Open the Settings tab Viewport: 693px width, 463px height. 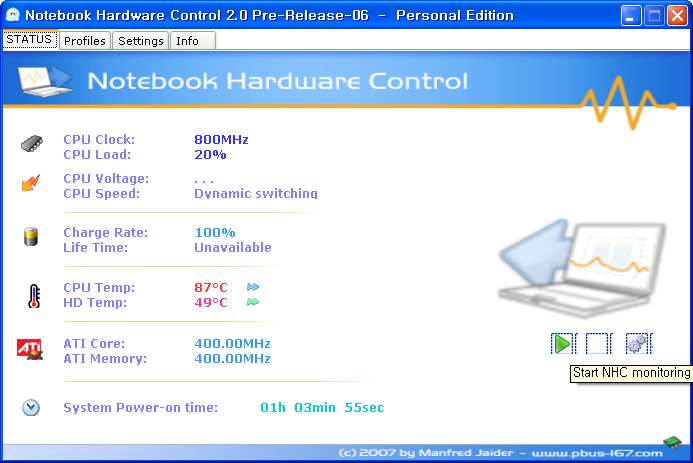pyautogui.click(x=141, y=41)
